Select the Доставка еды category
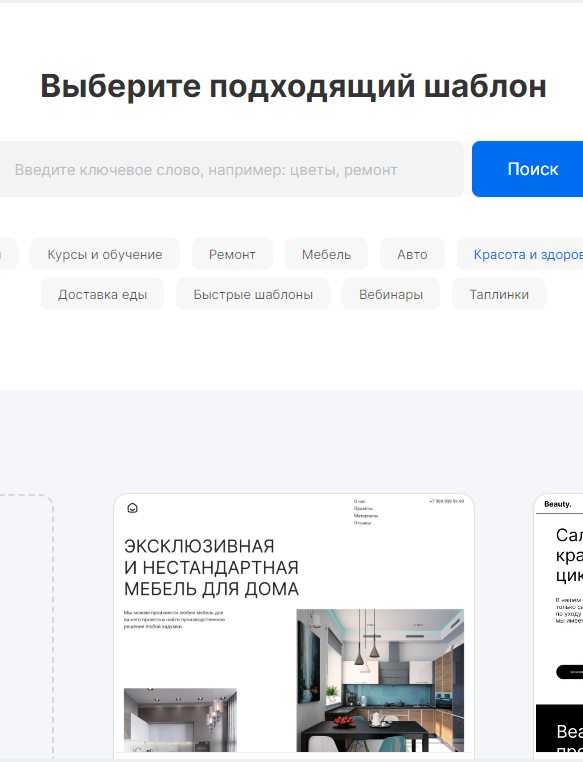 [103, 294]
